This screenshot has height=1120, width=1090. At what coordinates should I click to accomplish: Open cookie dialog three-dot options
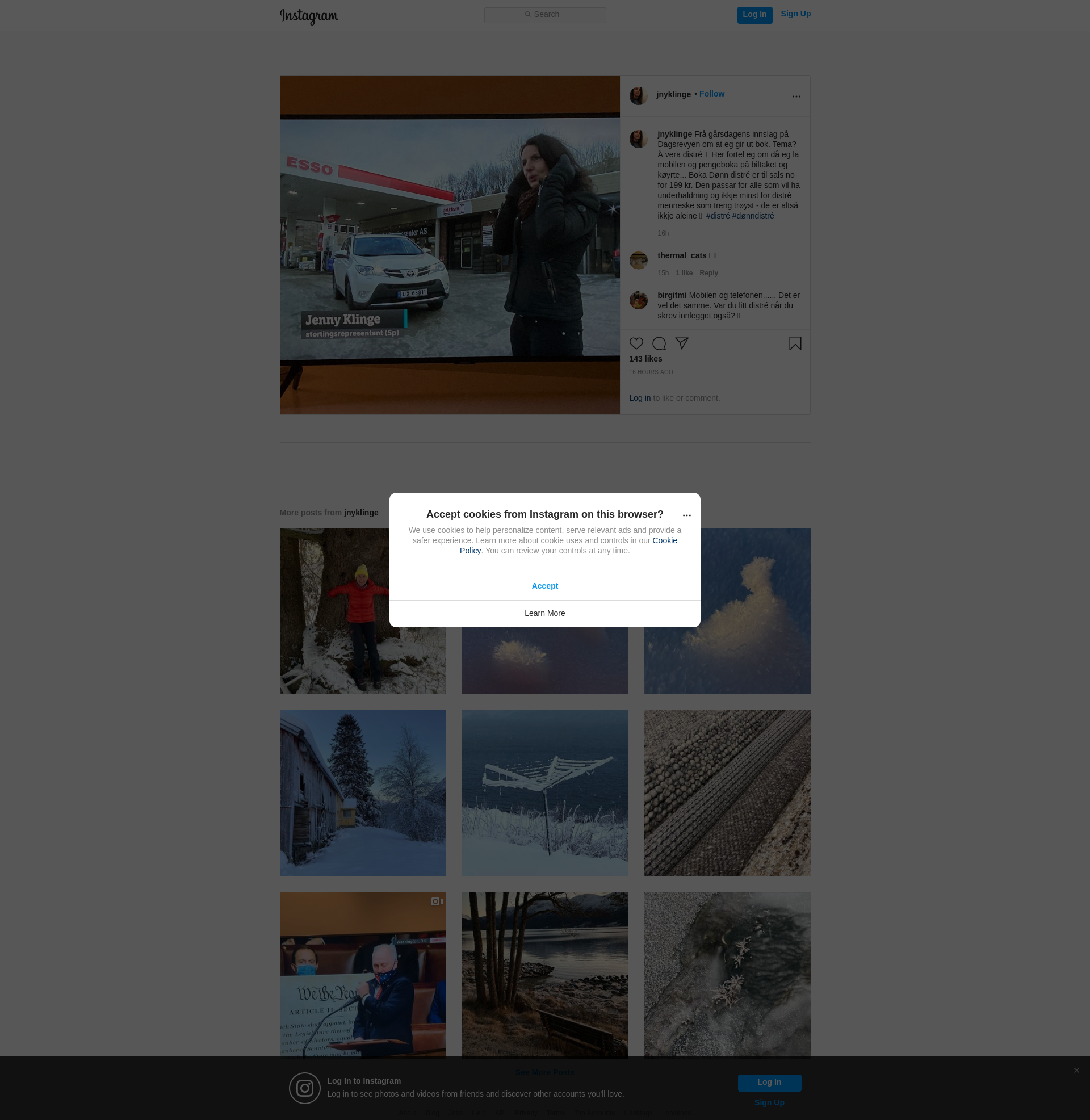click(686, 515)
